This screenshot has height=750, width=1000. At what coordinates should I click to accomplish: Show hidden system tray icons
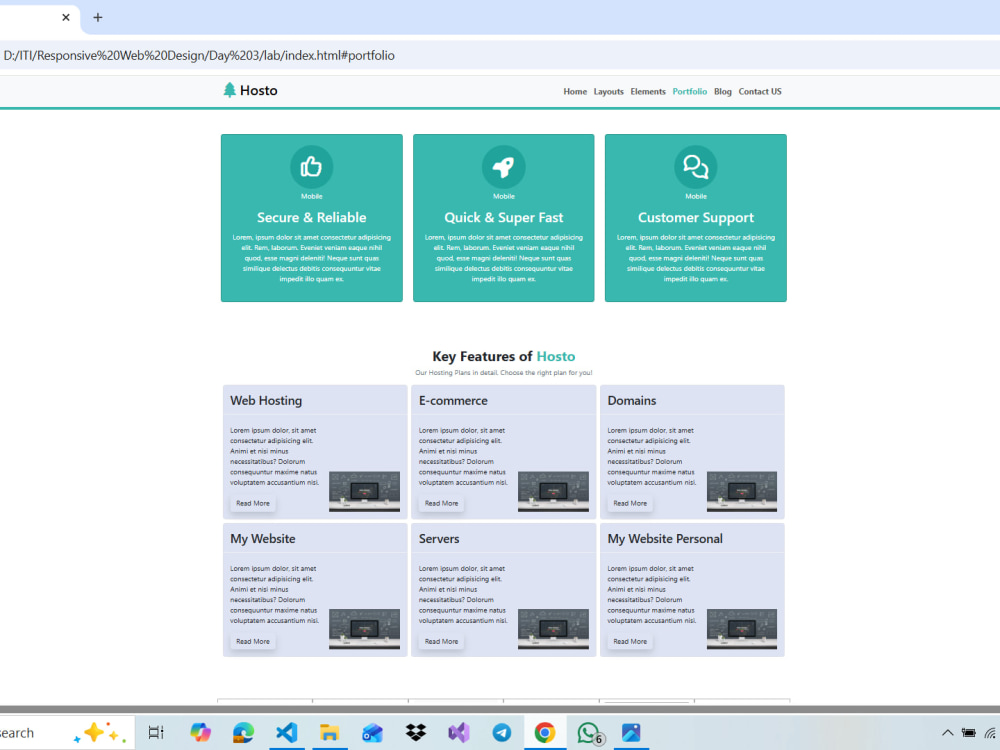tap(948, 733)
